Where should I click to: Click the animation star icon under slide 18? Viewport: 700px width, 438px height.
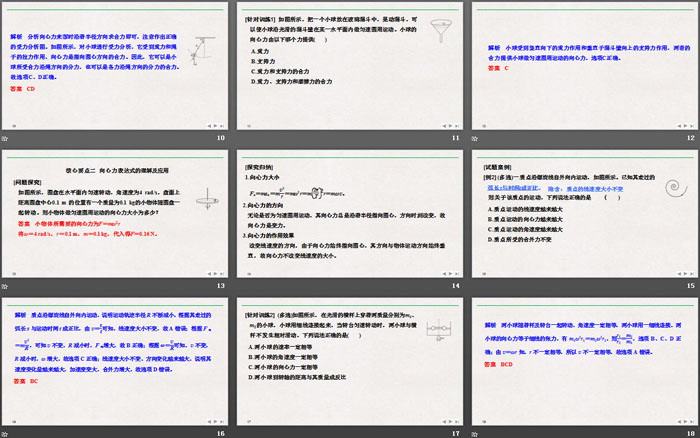[475, 434]
